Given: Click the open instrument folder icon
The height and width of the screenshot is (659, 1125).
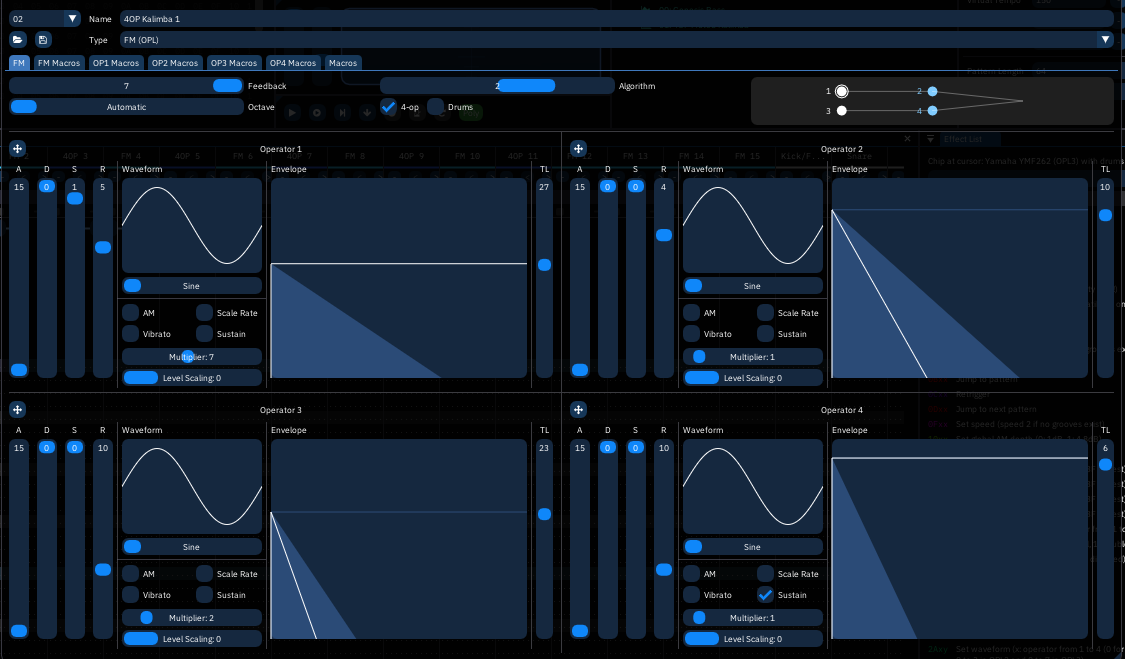Looking at the screenshot, I should 18,40.
